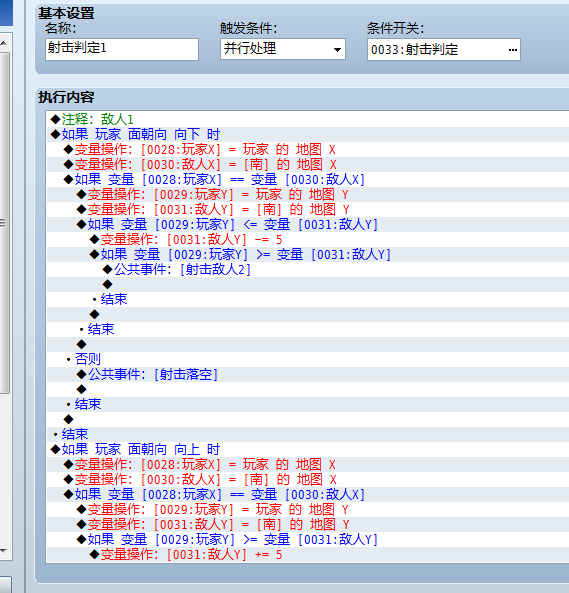Select 变量操作 玩家X line in the 向上 branch

coord(307,464)
